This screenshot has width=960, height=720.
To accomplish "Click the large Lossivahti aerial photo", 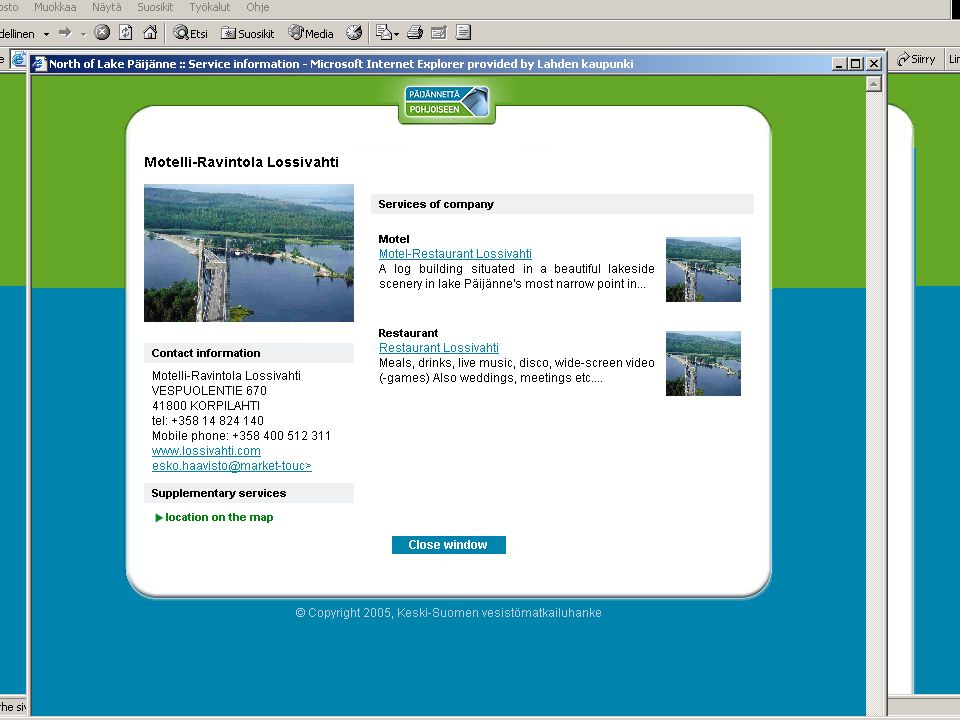I will (x=249, y=253).
